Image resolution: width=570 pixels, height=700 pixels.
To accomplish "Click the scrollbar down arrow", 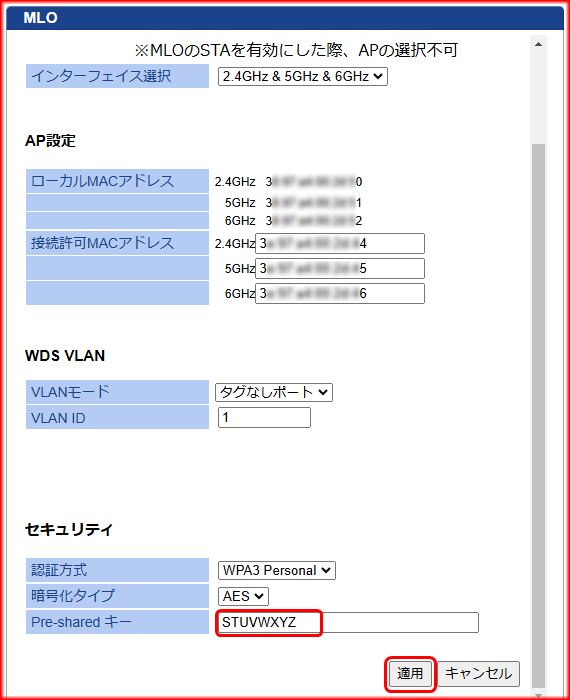I will click(539, 695).
